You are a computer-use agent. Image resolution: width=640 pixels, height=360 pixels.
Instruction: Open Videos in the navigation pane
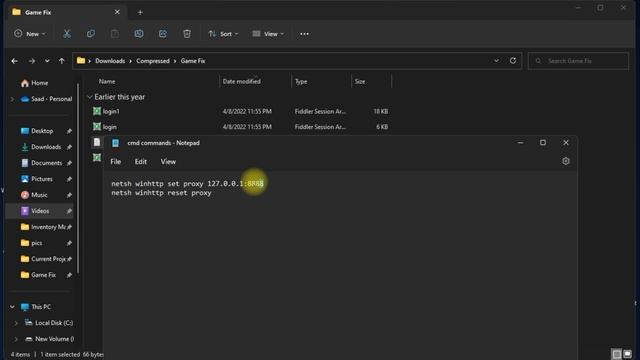[40, 211]
